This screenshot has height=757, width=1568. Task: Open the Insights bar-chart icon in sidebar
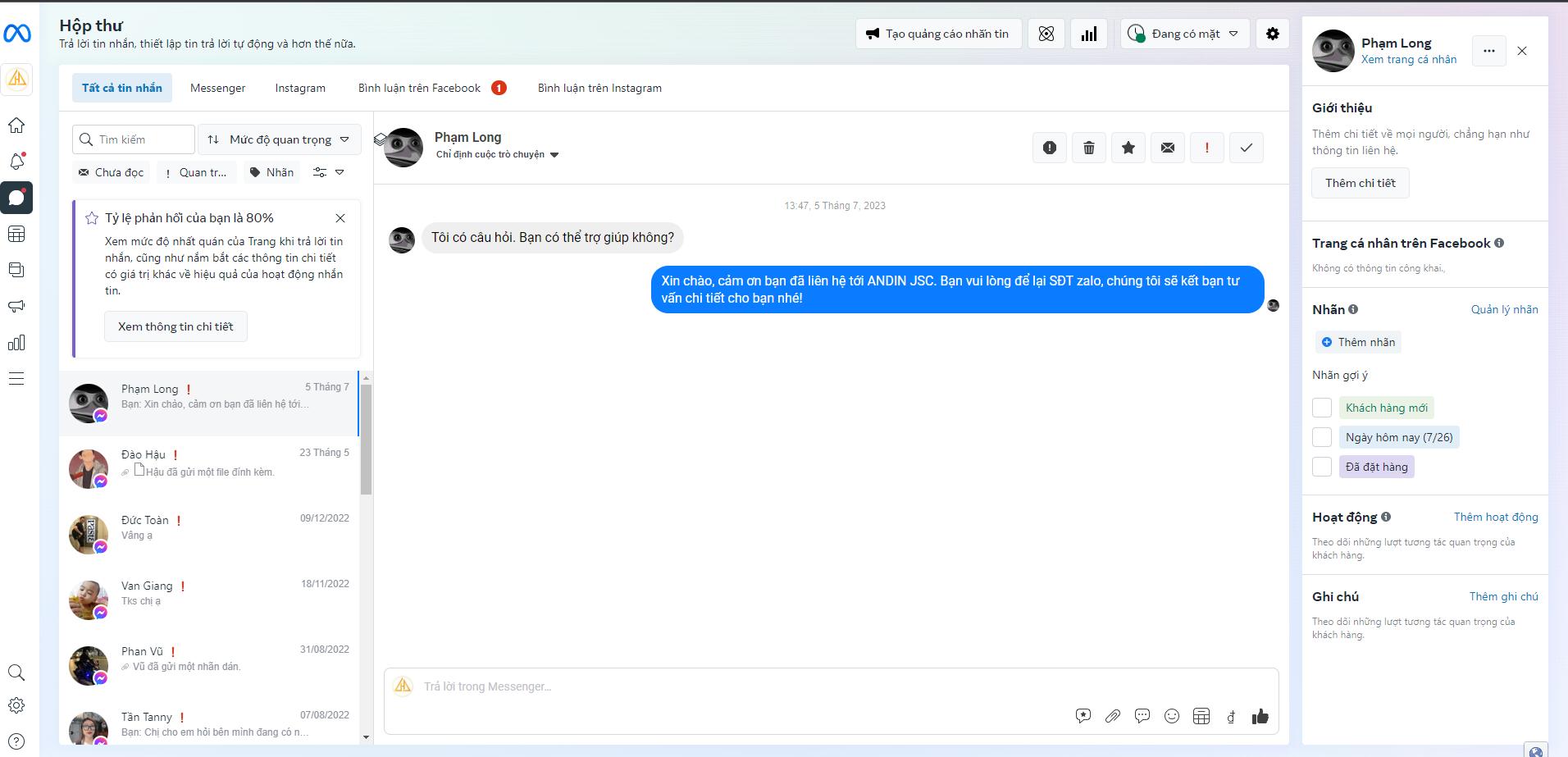(x=16, y=342)
